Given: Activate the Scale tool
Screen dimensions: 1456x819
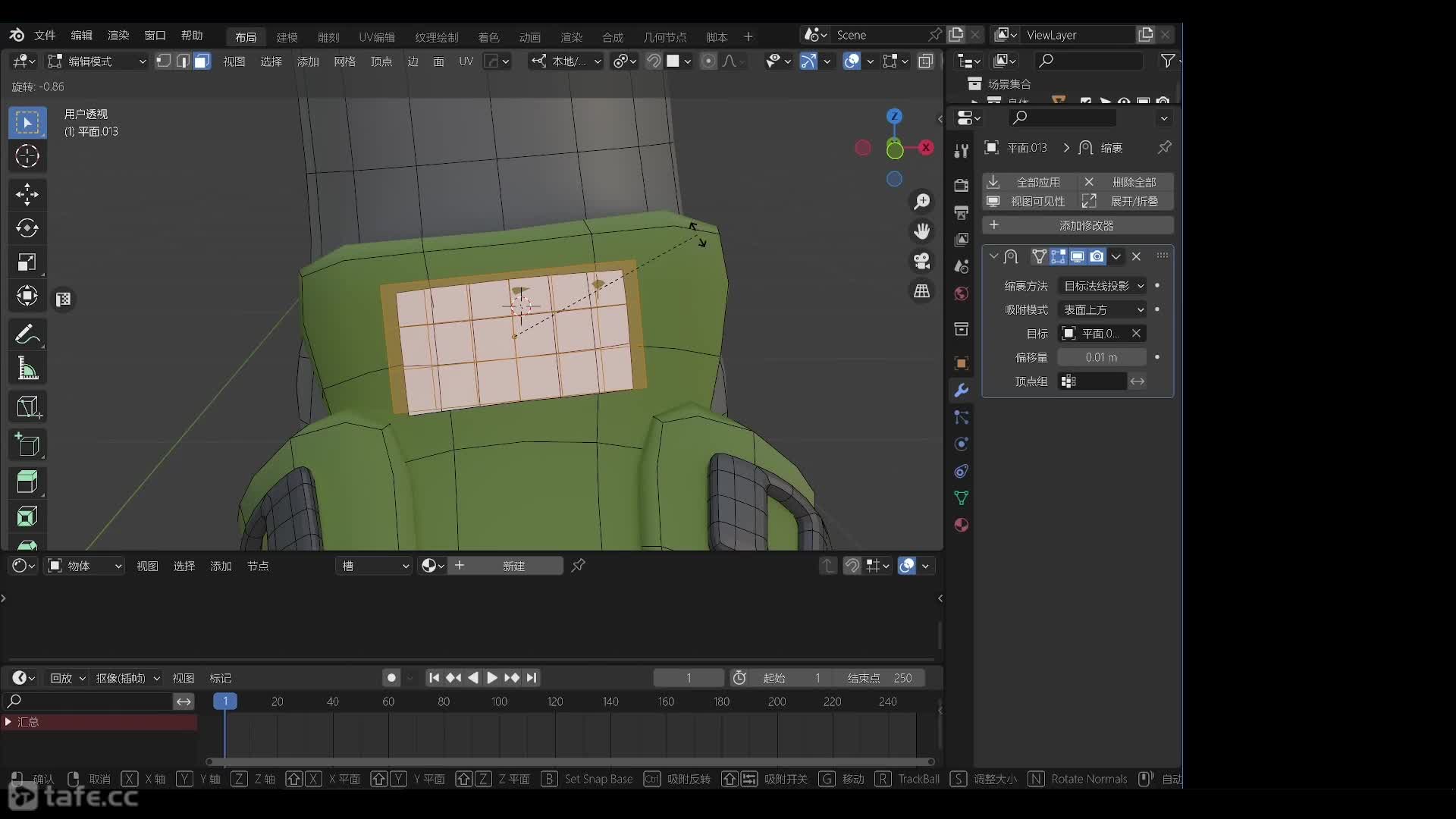Looking at the screenshot, I should click(27, 262).
